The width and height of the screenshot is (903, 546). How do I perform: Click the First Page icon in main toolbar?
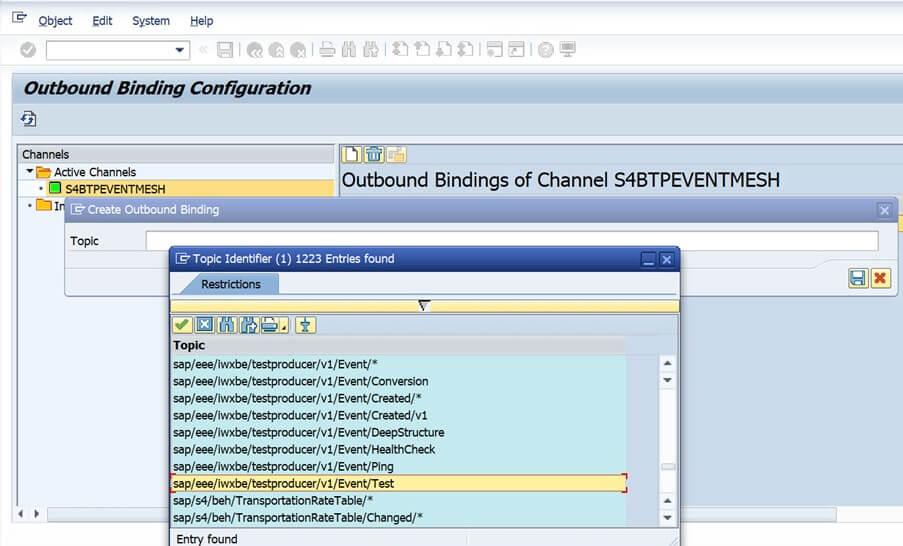(400, 50)
